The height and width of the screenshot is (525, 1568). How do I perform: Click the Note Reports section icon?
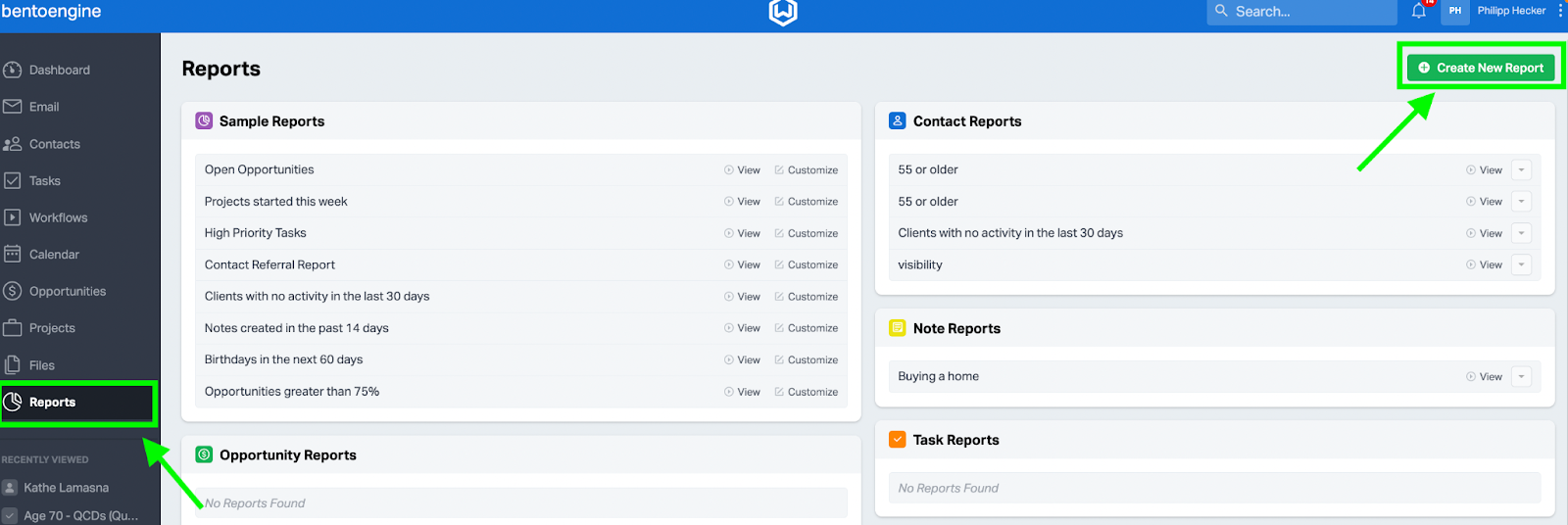coord(897,328)
